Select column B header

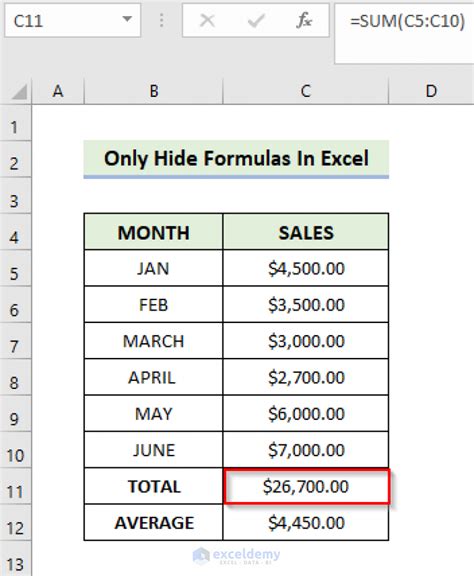tap(154, 91)
